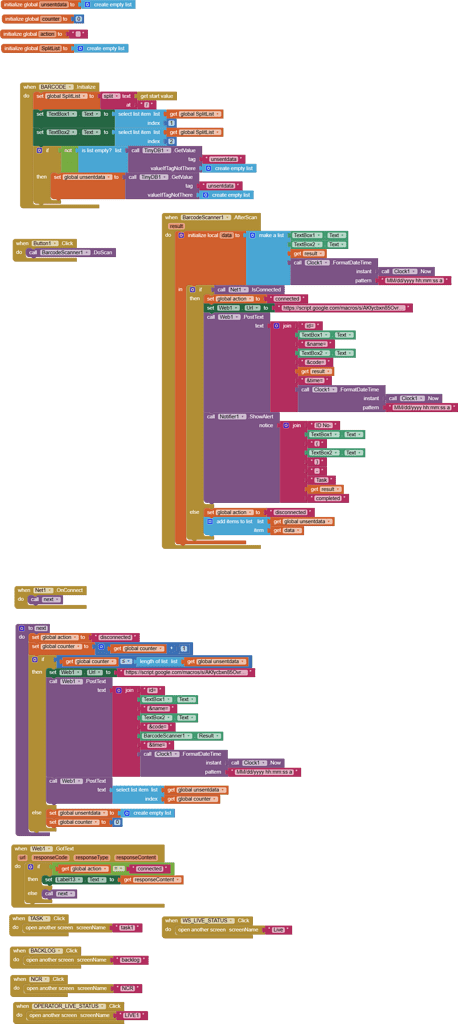Open mutator of 'initialize local data' block

point(181,235)
